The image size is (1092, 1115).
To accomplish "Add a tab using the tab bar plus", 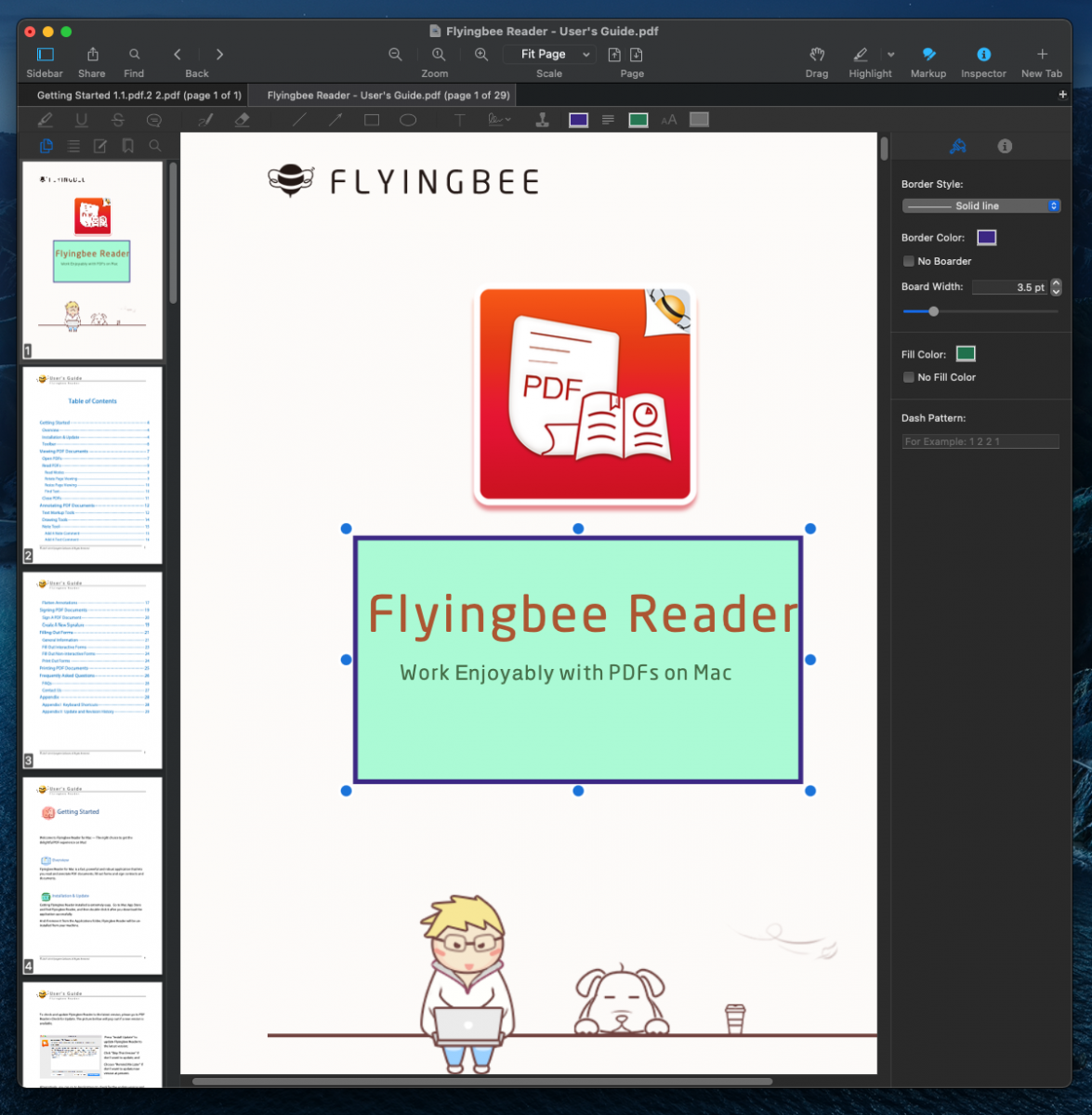I will coord(1063,95).
